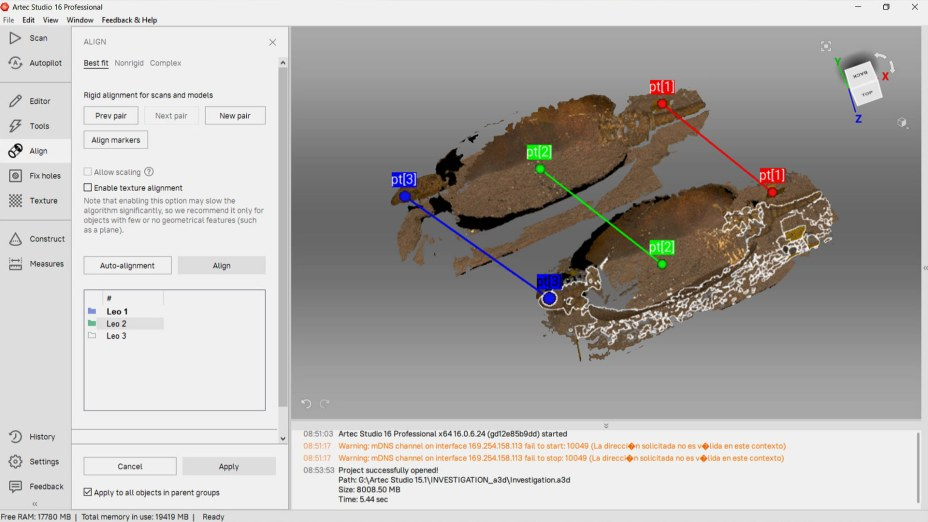
Task: Click the undo arrow in the 3D viewport
Action: (x=307, y=404)
